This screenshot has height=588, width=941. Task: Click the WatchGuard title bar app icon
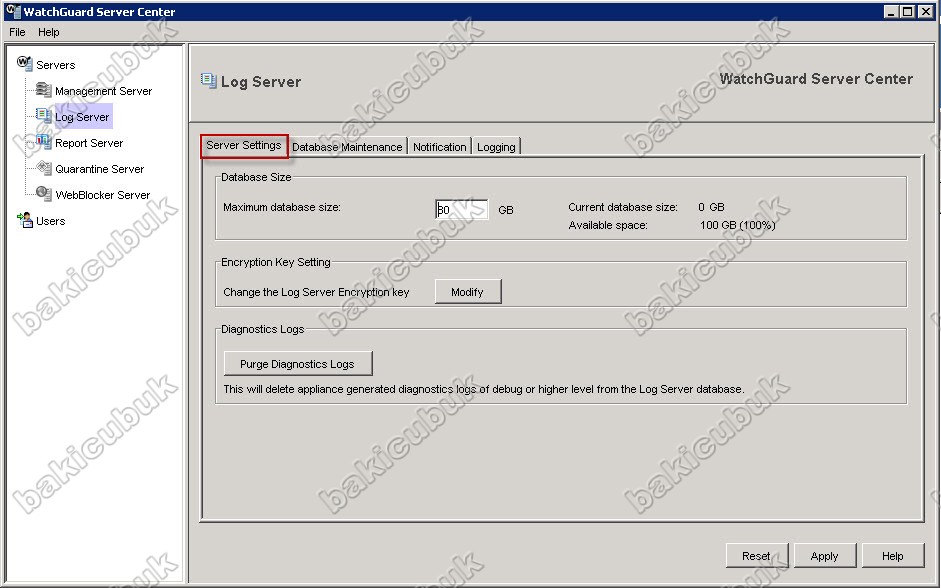click(13, 11)
